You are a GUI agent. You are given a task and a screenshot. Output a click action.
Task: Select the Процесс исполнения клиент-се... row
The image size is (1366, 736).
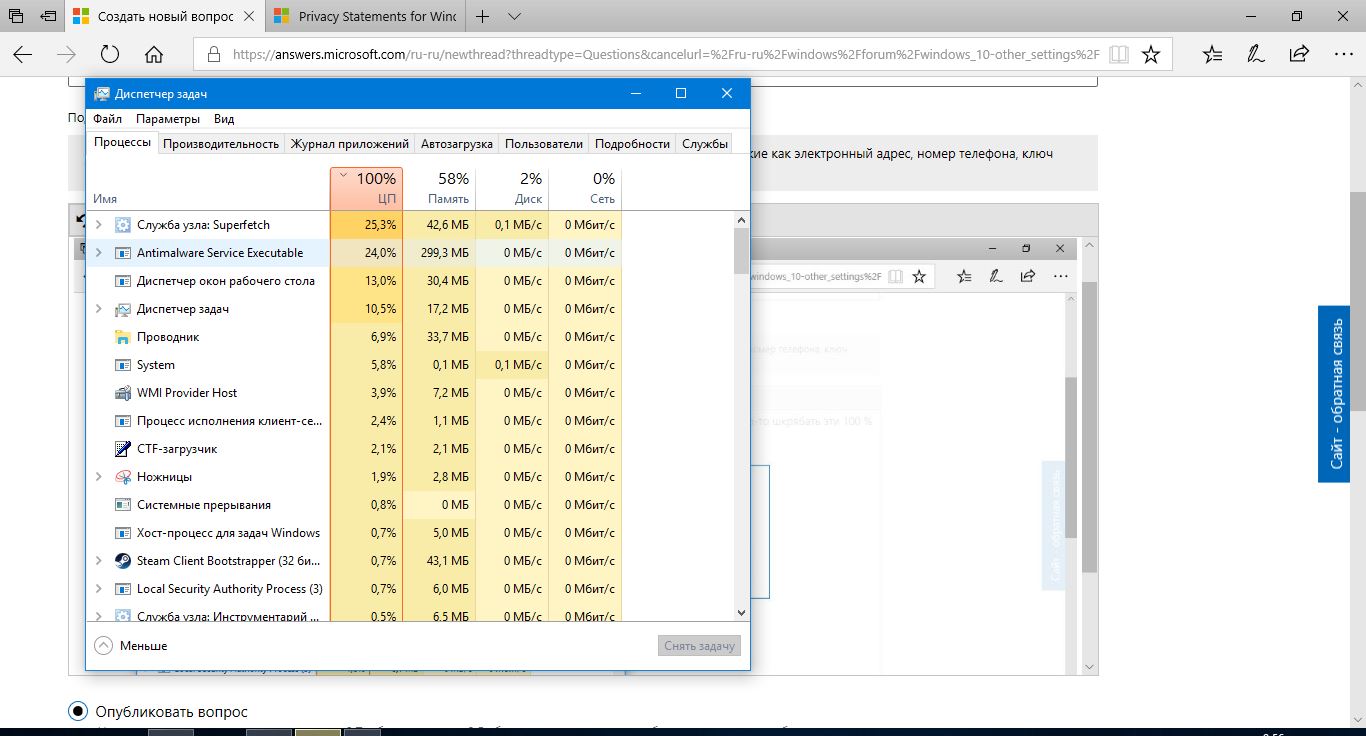pyautogui.click(x=354, y=421)
